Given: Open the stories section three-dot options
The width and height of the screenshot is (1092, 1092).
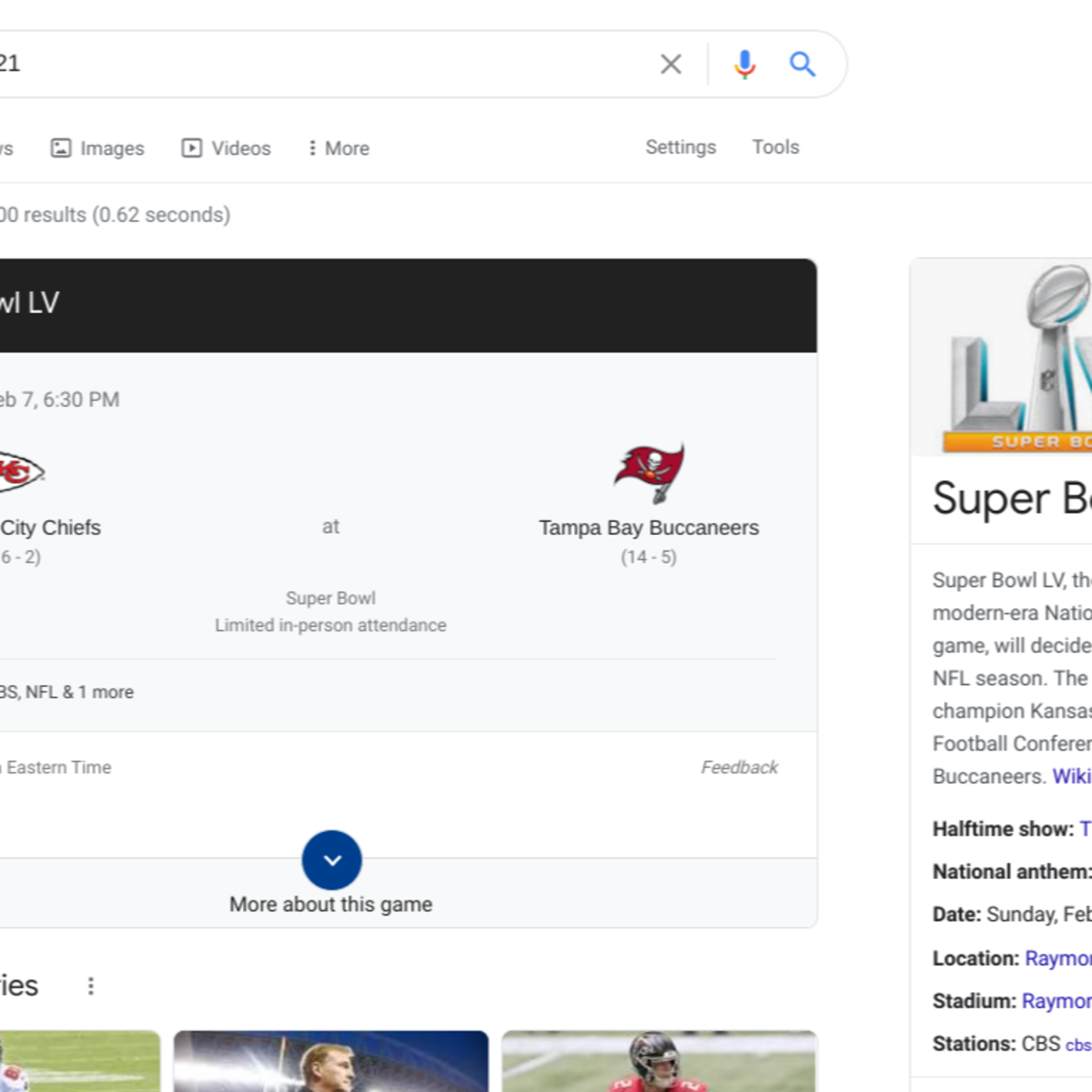Looking at the screenshot, I should tap(91, 986).
